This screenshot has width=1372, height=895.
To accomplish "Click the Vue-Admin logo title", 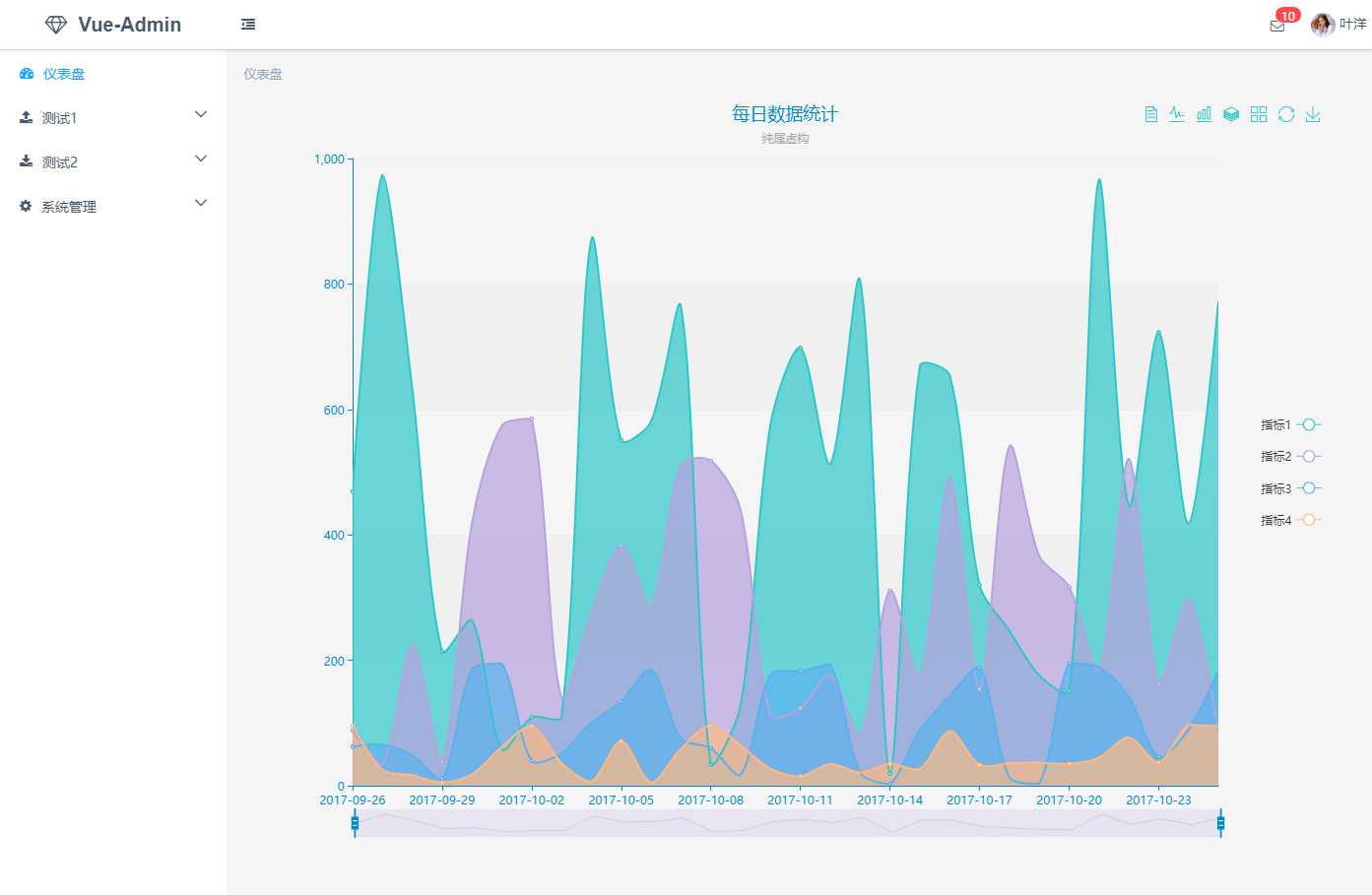I will [x=129, y=25].
